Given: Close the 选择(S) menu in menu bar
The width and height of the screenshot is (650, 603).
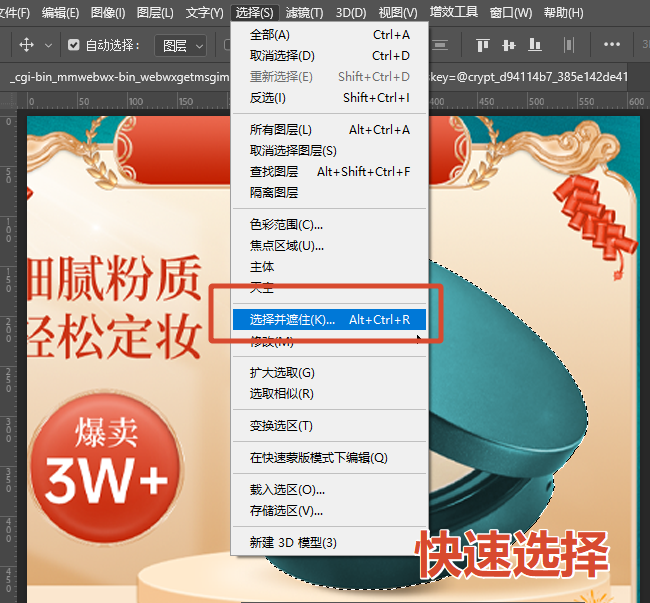Looking at the screenshot, I should point(255,13).
